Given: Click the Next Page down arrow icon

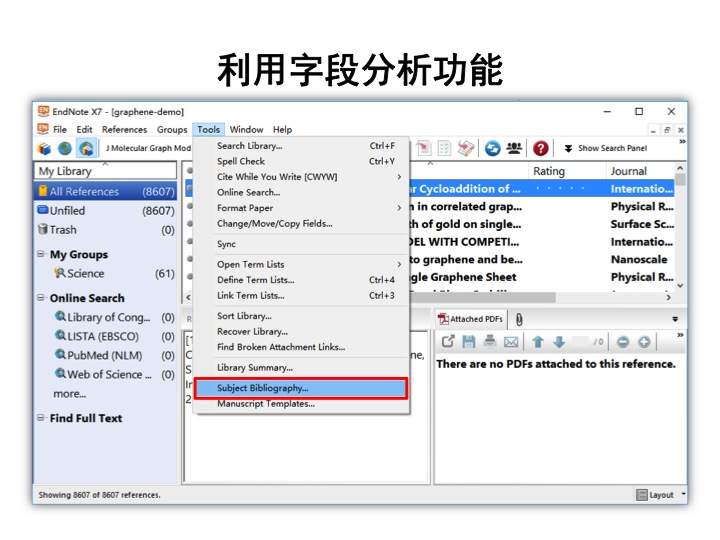Looking at the screenshot, I should coord(559,342).
